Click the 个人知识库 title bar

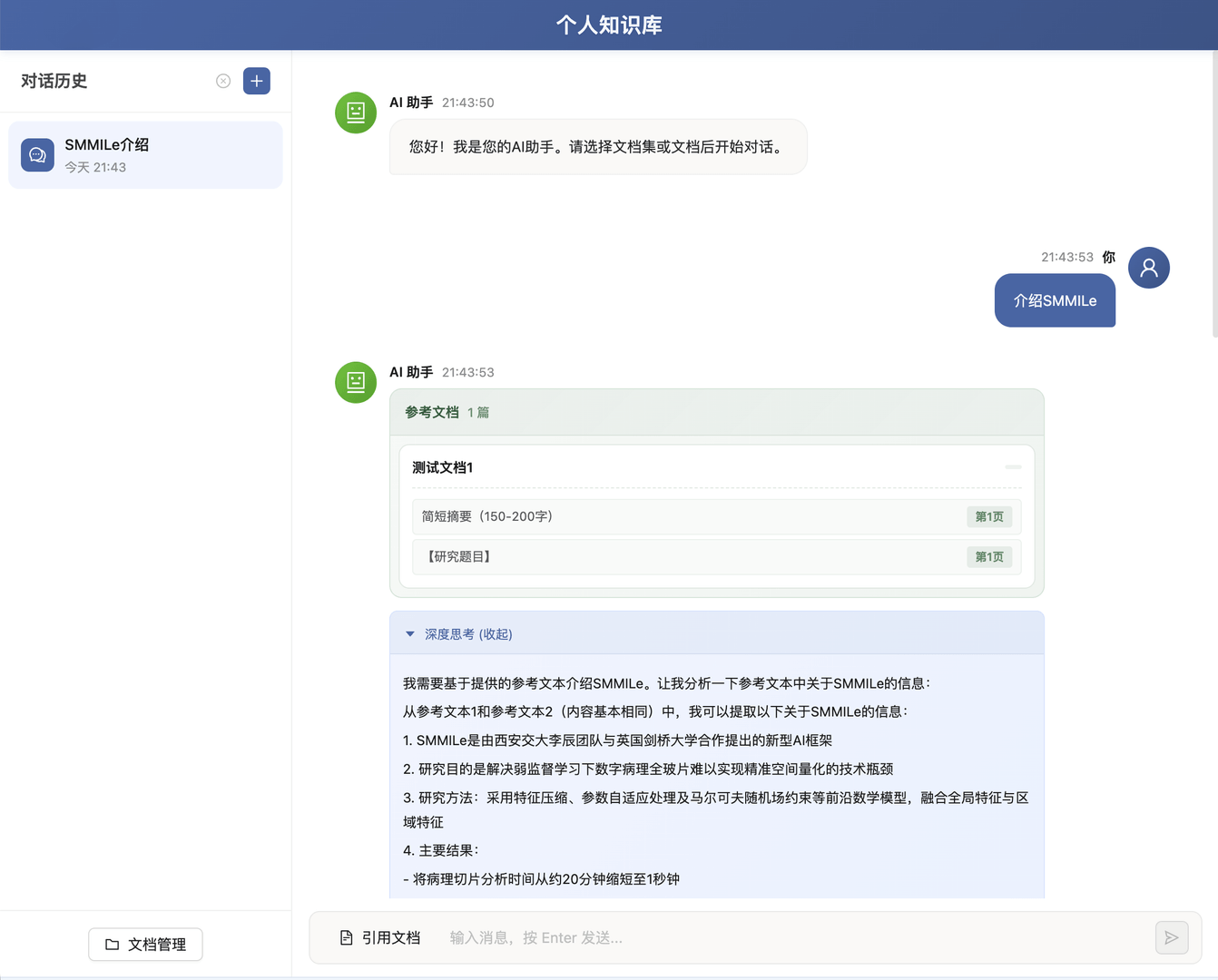(608, 24)
